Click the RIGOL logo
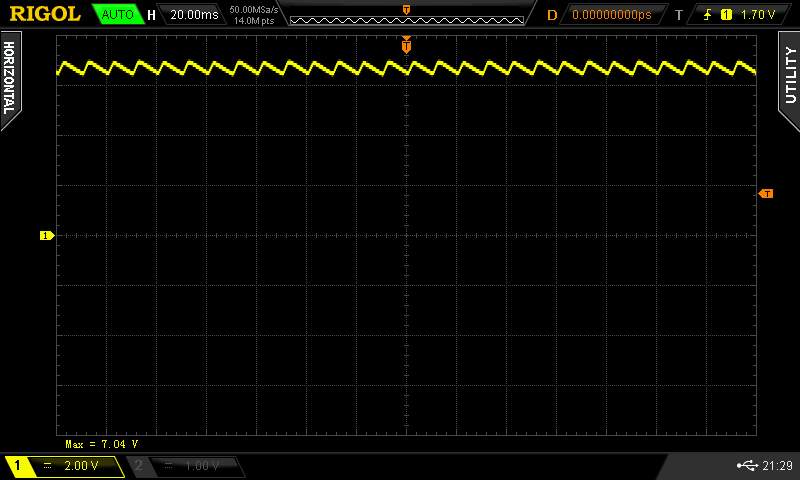800x480 pixels. pos(45,14)
